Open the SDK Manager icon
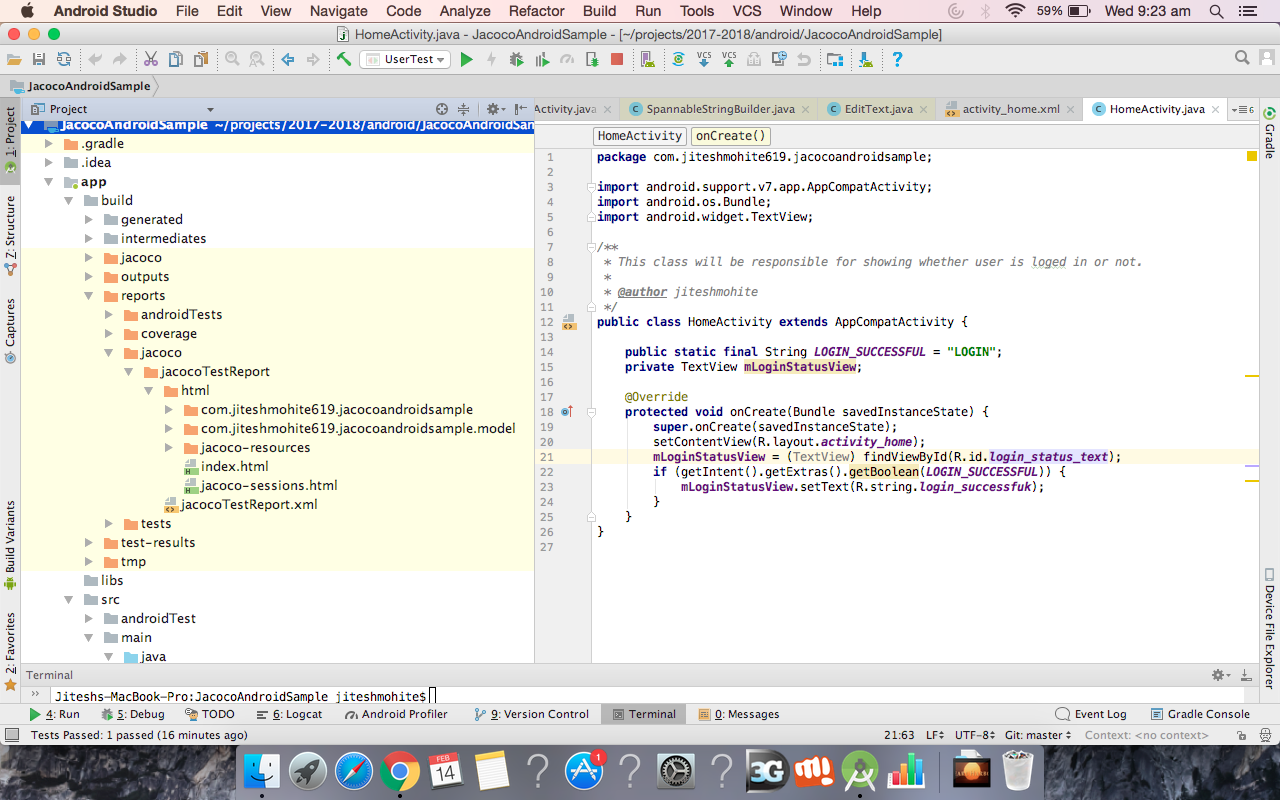Screen dimensions: 1280x800 coord(866,59)
